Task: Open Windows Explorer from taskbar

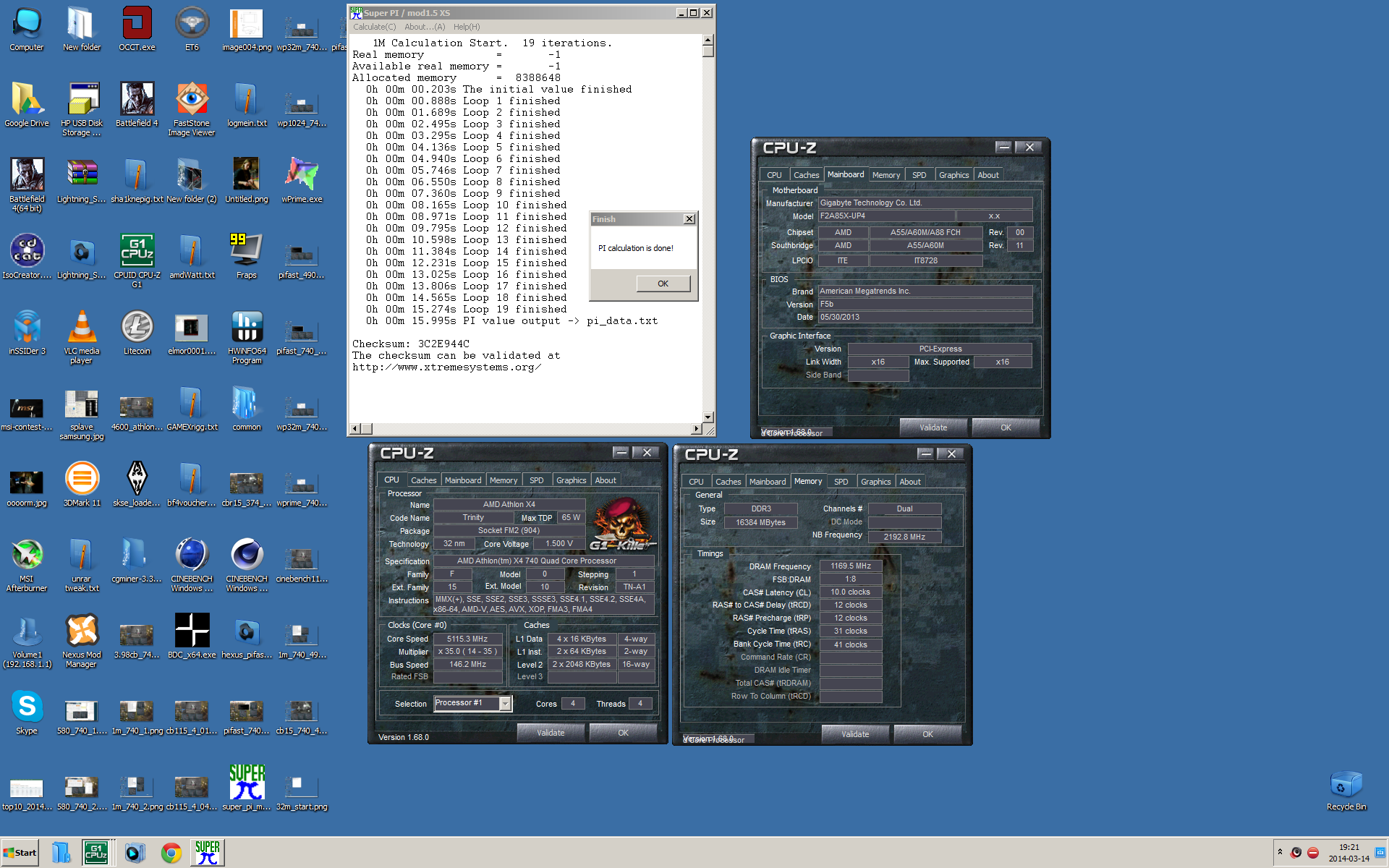Action: [x=61, y=853]
